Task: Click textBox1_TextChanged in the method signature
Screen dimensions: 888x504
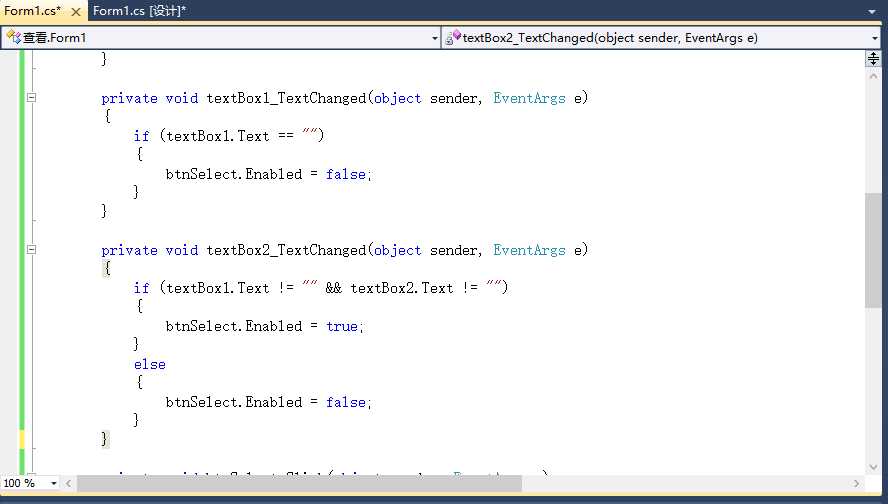Action: [287, 98]
